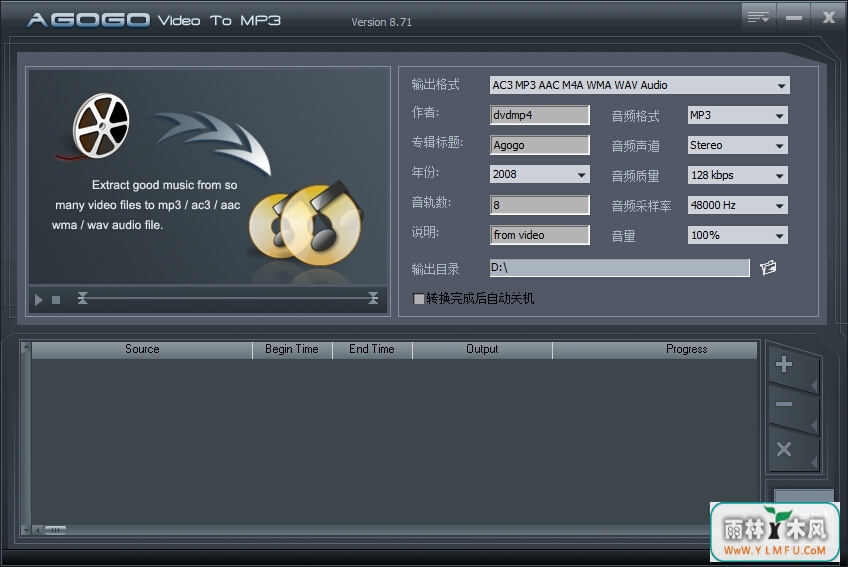Click the music disc graphic in preview
This screenshot has height=567, width=848.
click(x=306, y=223)
